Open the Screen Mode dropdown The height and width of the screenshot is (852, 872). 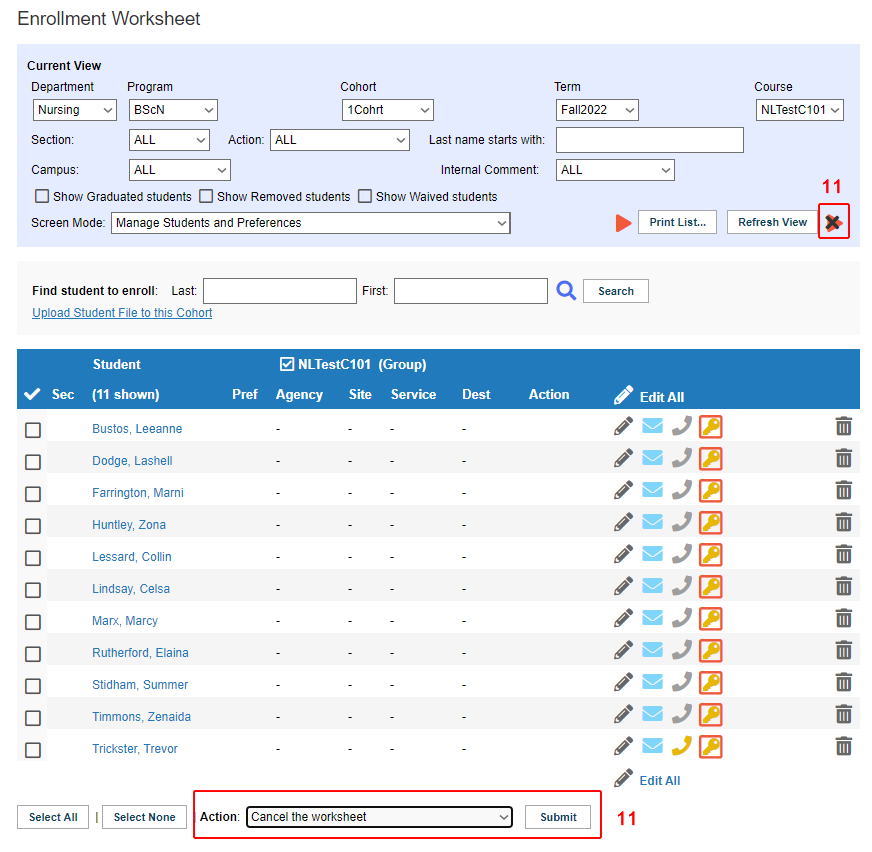click(310, 223)
